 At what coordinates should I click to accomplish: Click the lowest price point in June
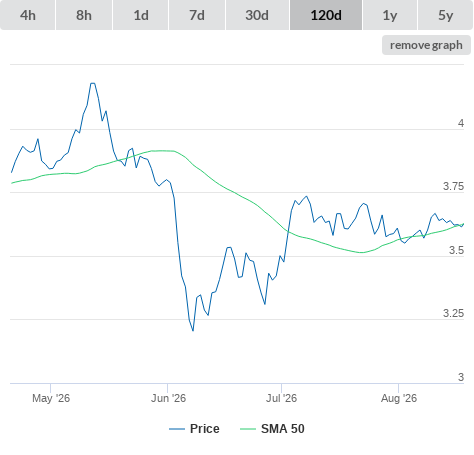(x=193, y=330)
